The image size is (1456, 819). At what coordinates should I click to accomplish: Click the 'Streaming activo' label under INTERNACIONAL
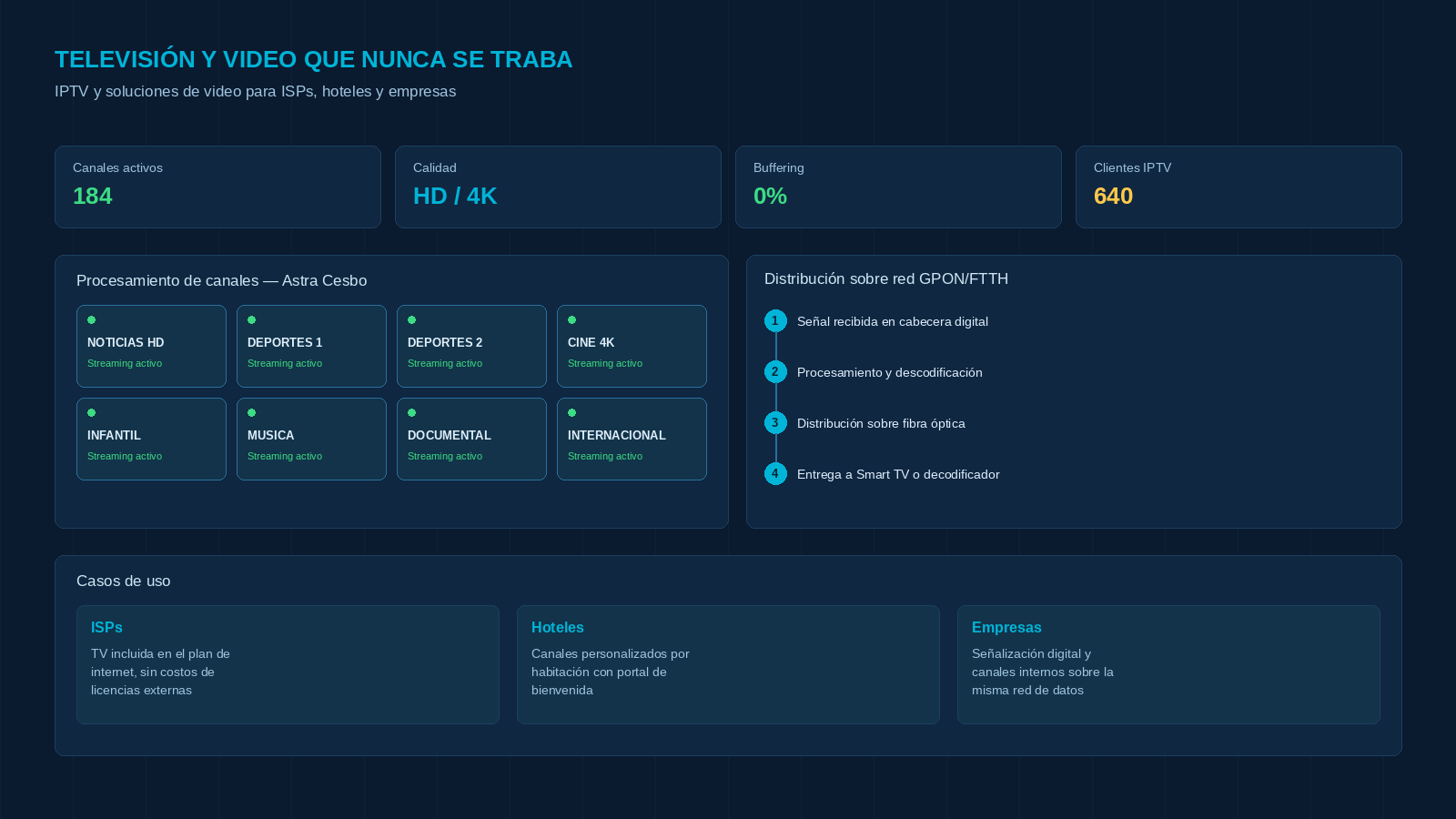(x=605, y=456)
